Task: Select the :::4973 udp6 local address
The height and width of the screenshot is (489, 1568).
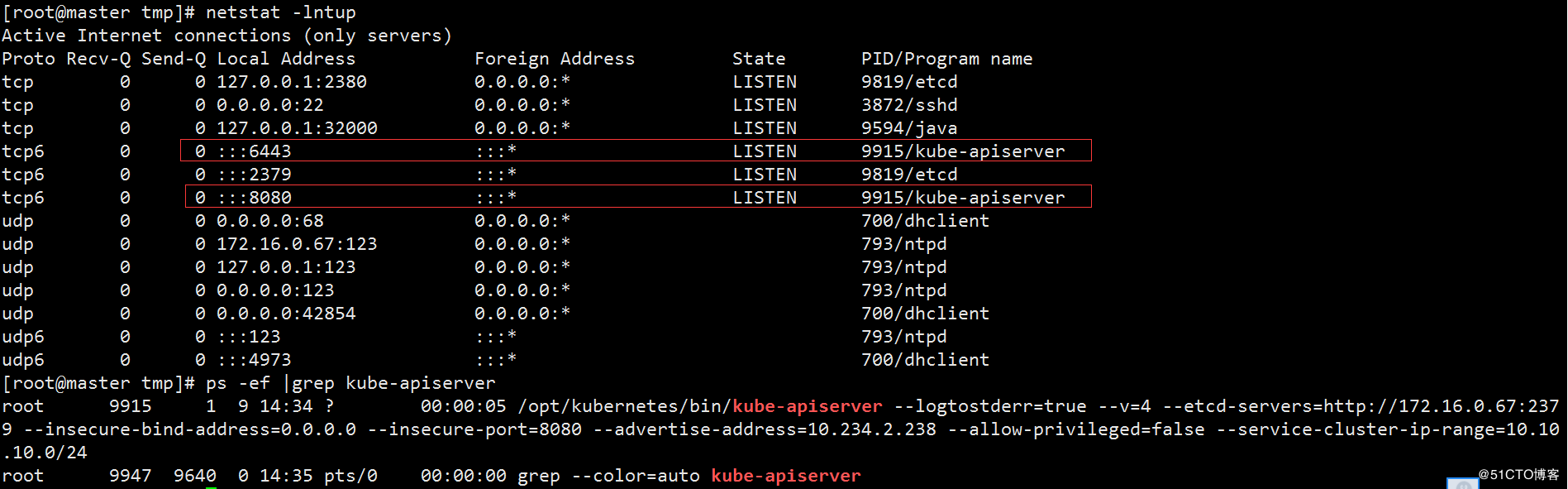Action: tap(255, 360)
